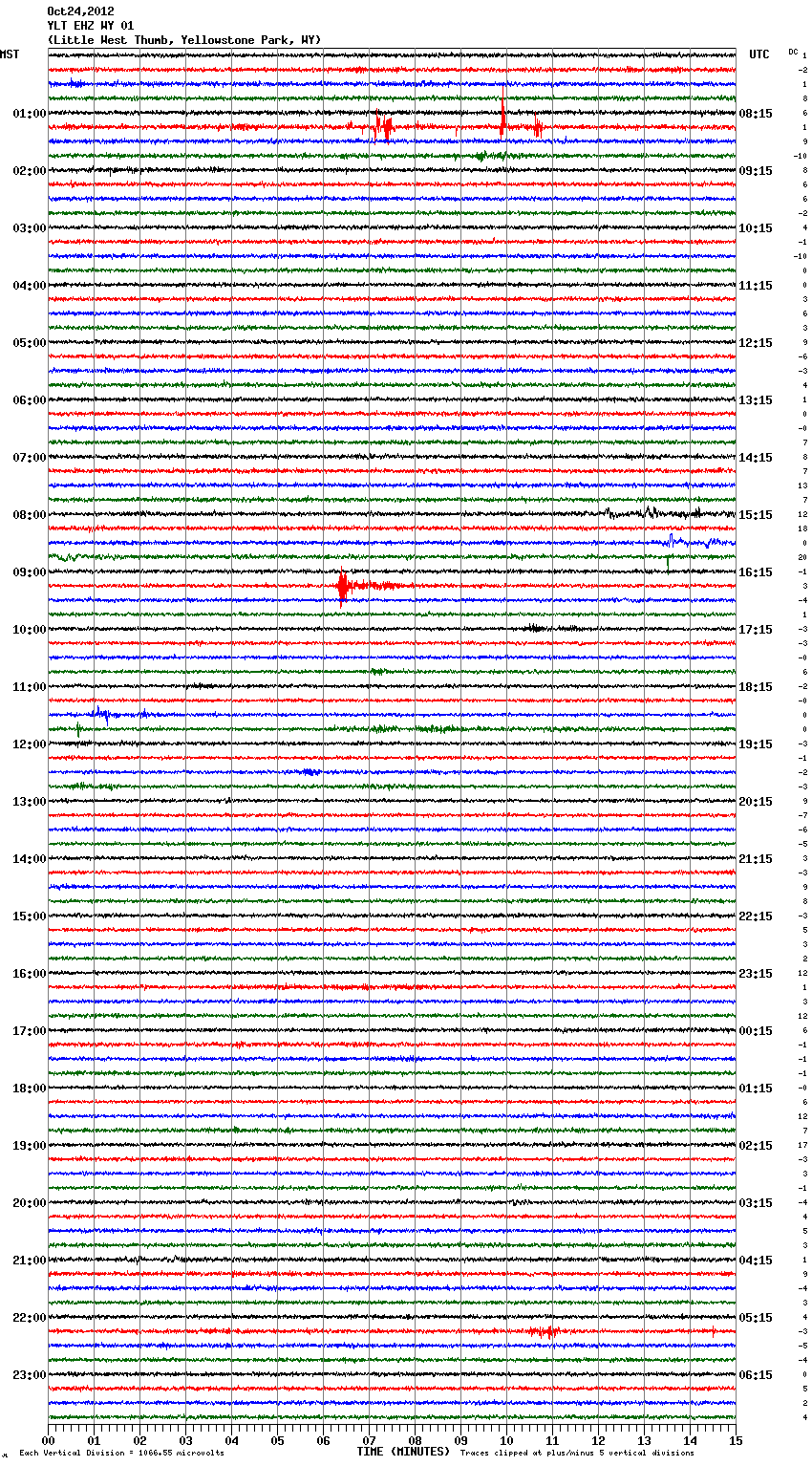Click the 20:15 UTC time label
This screenshot has height=1466, width=812.
click(756, 802)
